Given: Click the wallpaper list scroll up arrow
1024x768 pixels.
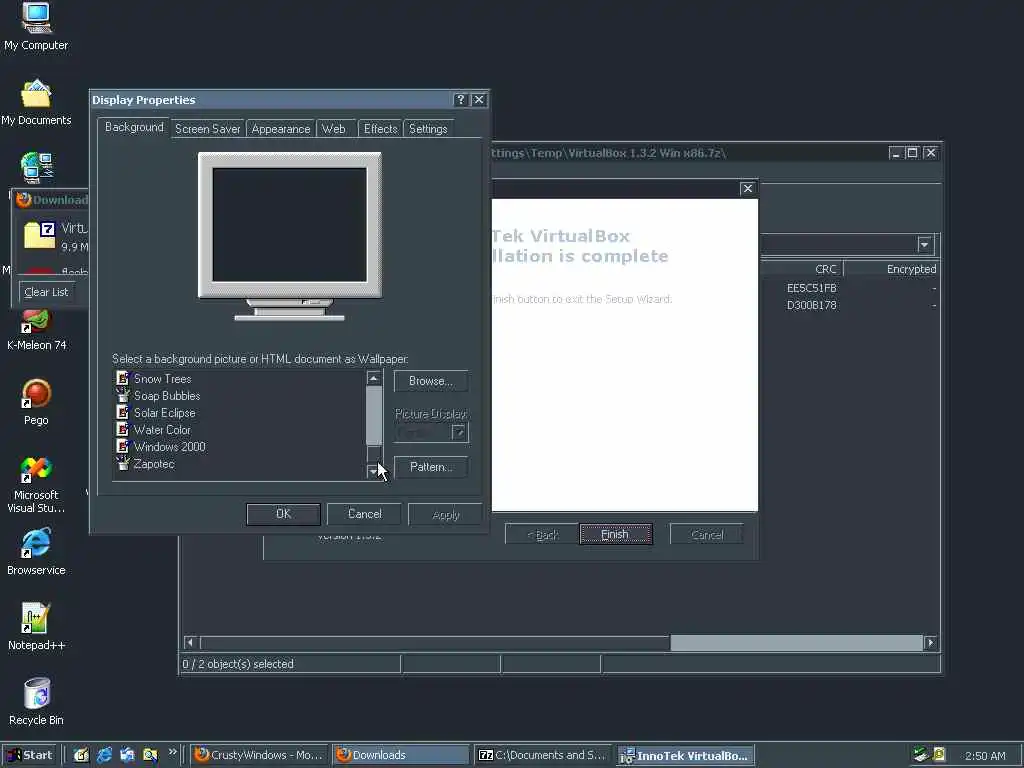Looking at the screenshot, I should coord(374,379).
